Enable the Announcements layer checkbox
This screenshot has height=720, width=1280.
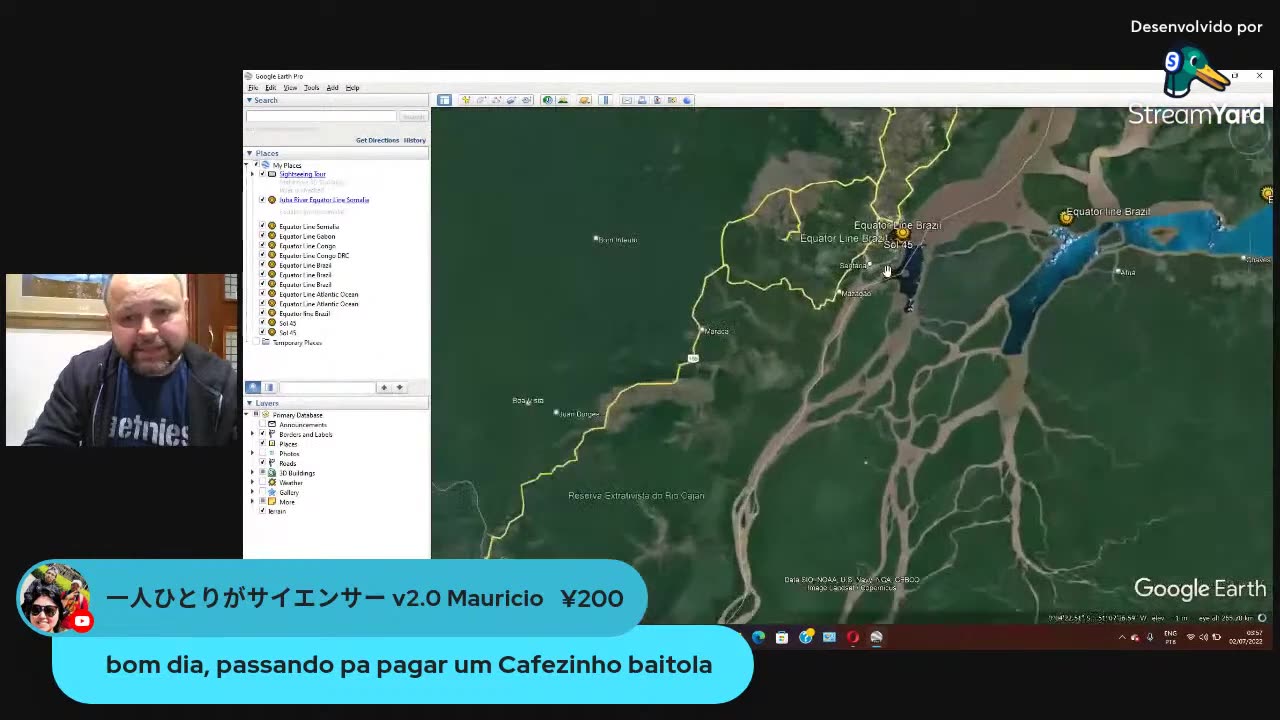click(x=263, y=425)
